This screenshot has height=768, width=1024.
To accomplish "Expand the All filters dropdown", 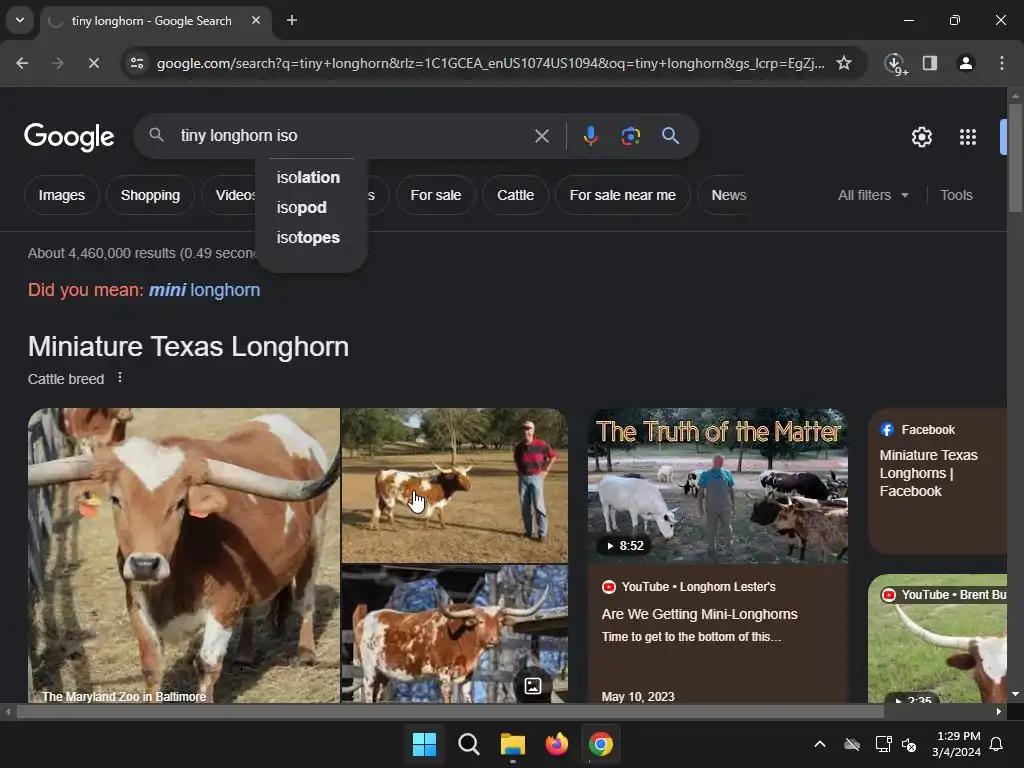I will (873, 195).
